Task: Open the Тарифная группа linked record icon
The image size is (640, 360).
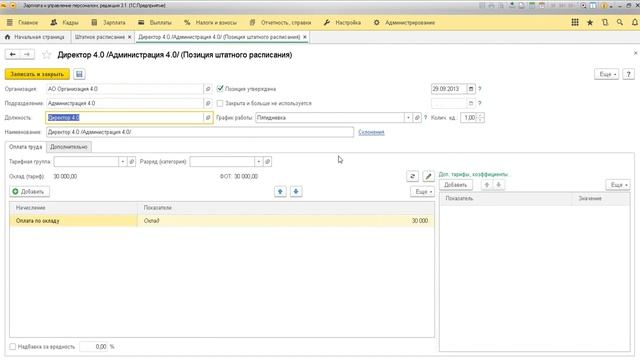Action: tap(131, 162)
